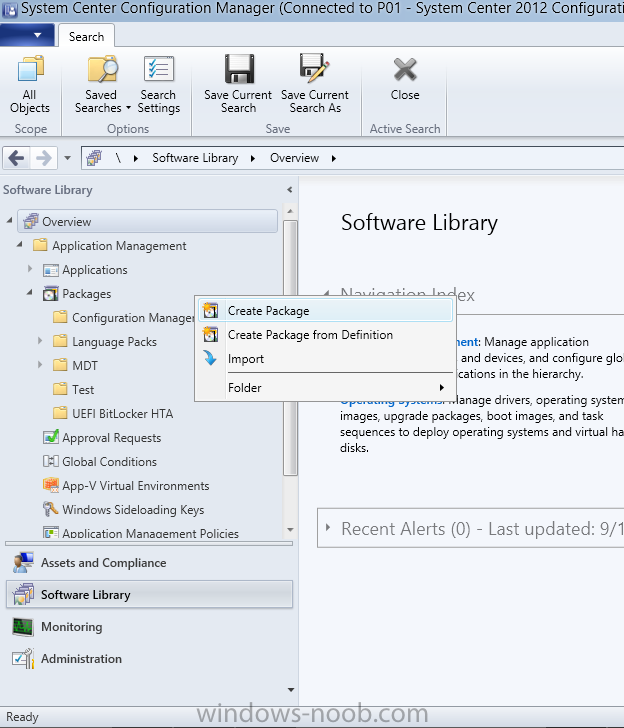Click the Application Management folder icon
Image resolution: width=624 pixels, height=728 pixels.
coord(40,245)
